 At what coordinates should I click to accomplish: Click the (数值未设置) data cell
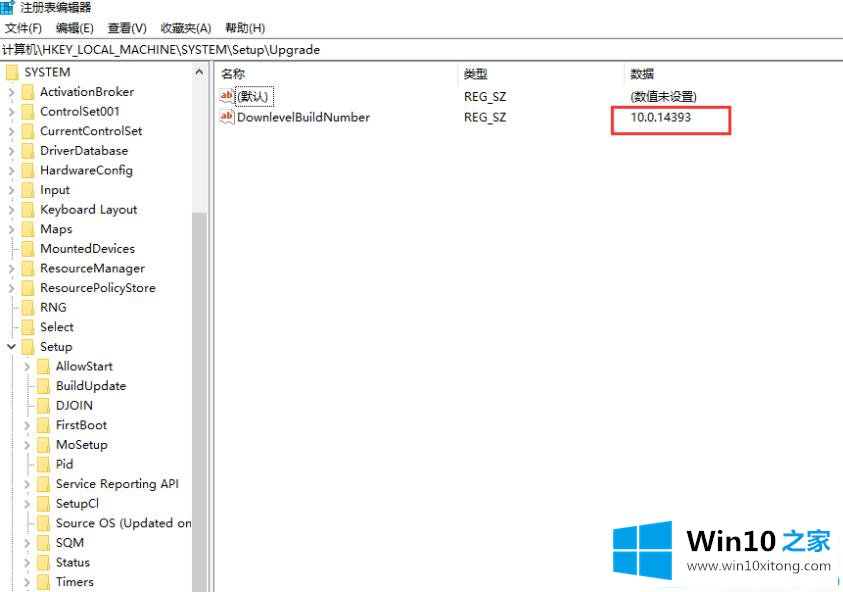coord(663,97)
